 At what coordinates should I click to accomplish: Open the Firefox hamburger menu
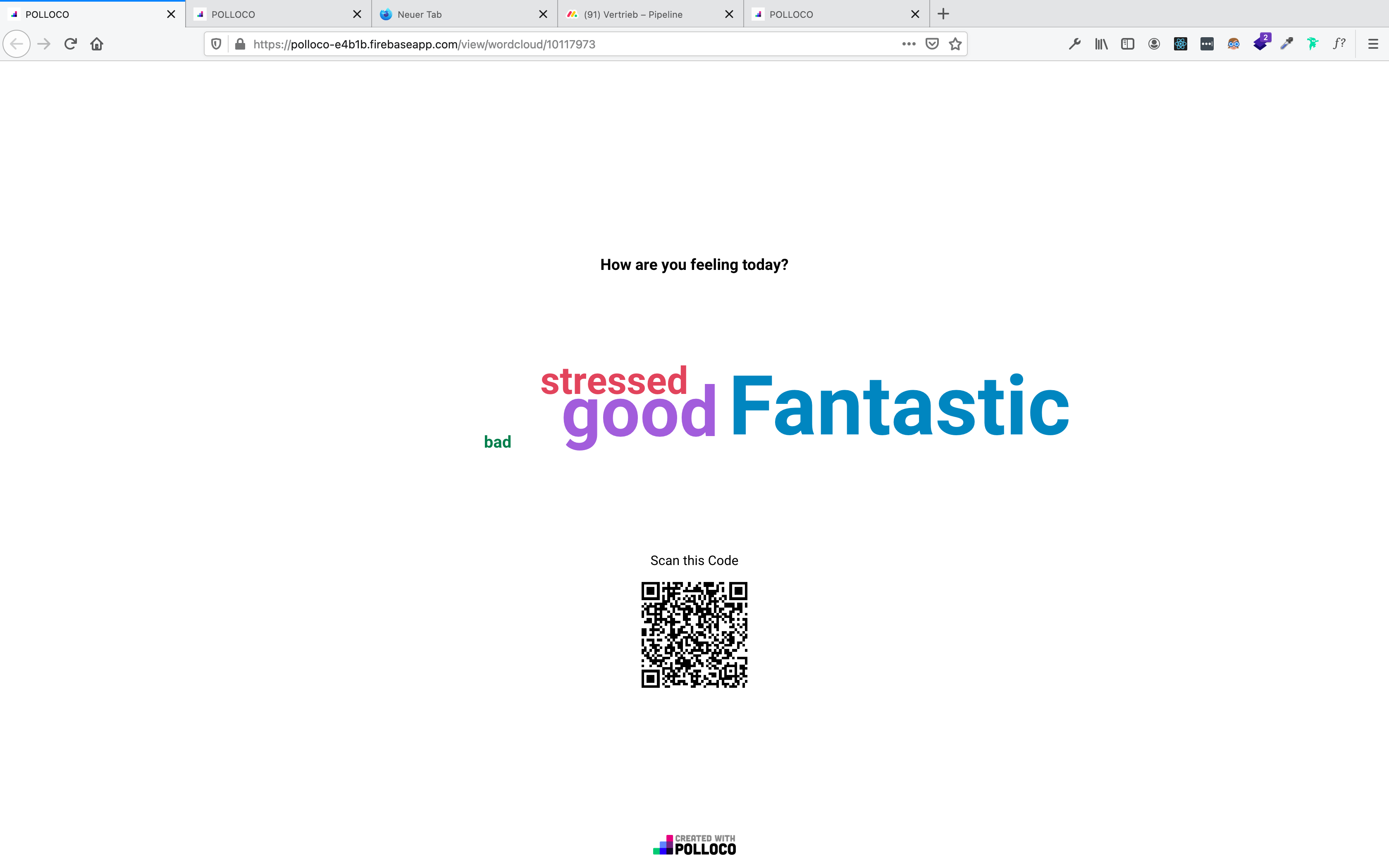[1373, 44]
